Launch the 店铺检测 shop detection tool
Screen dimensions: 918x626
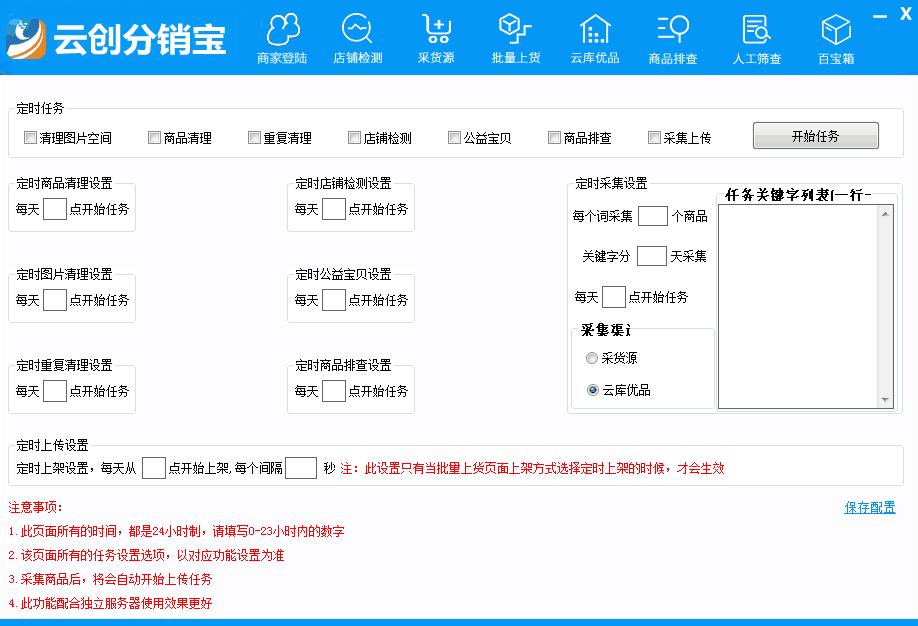tap(358, 37)
